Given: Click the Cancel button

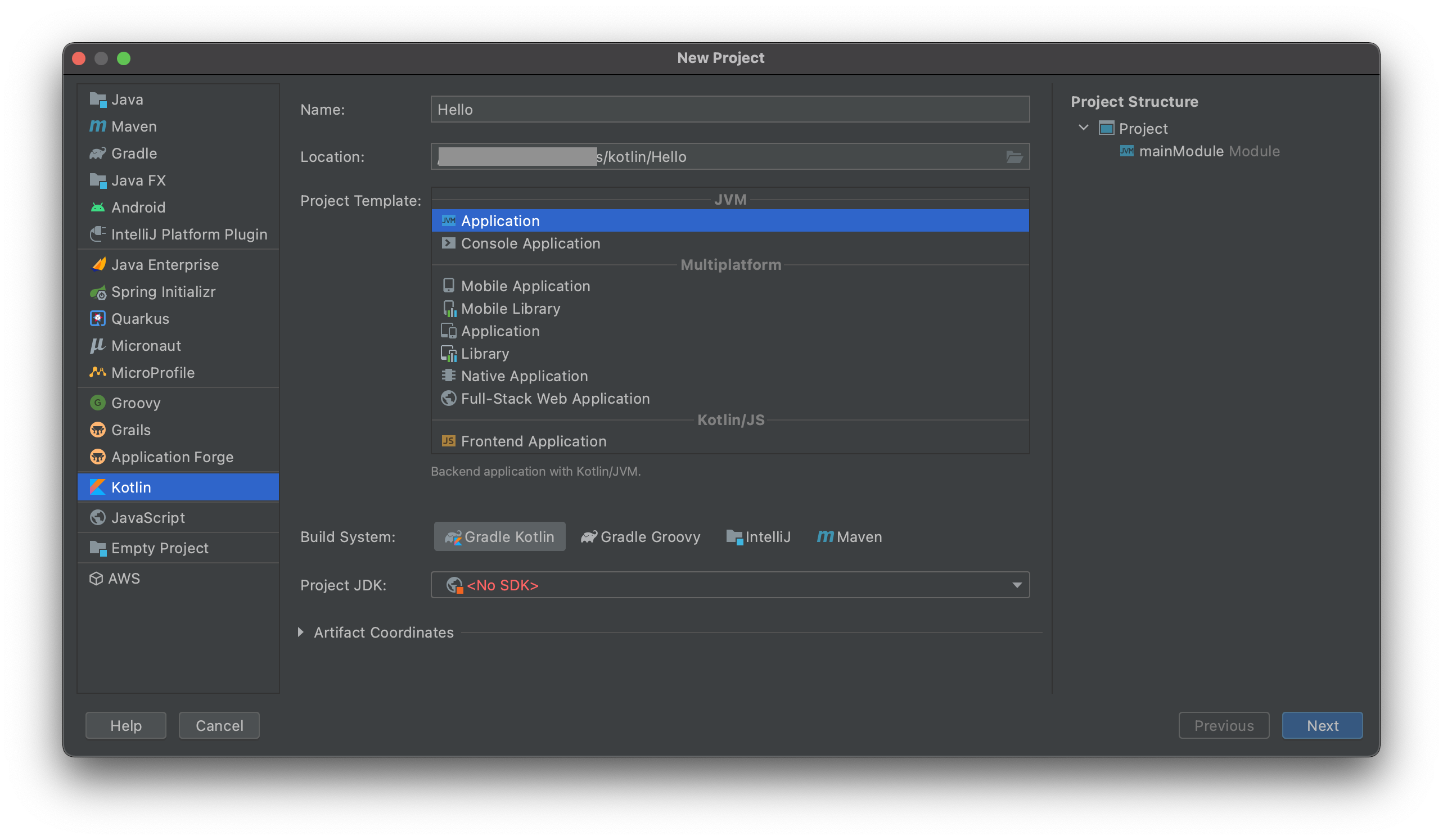Looking at the screenshot, I should pyautogui.click(x=219, y=725).
